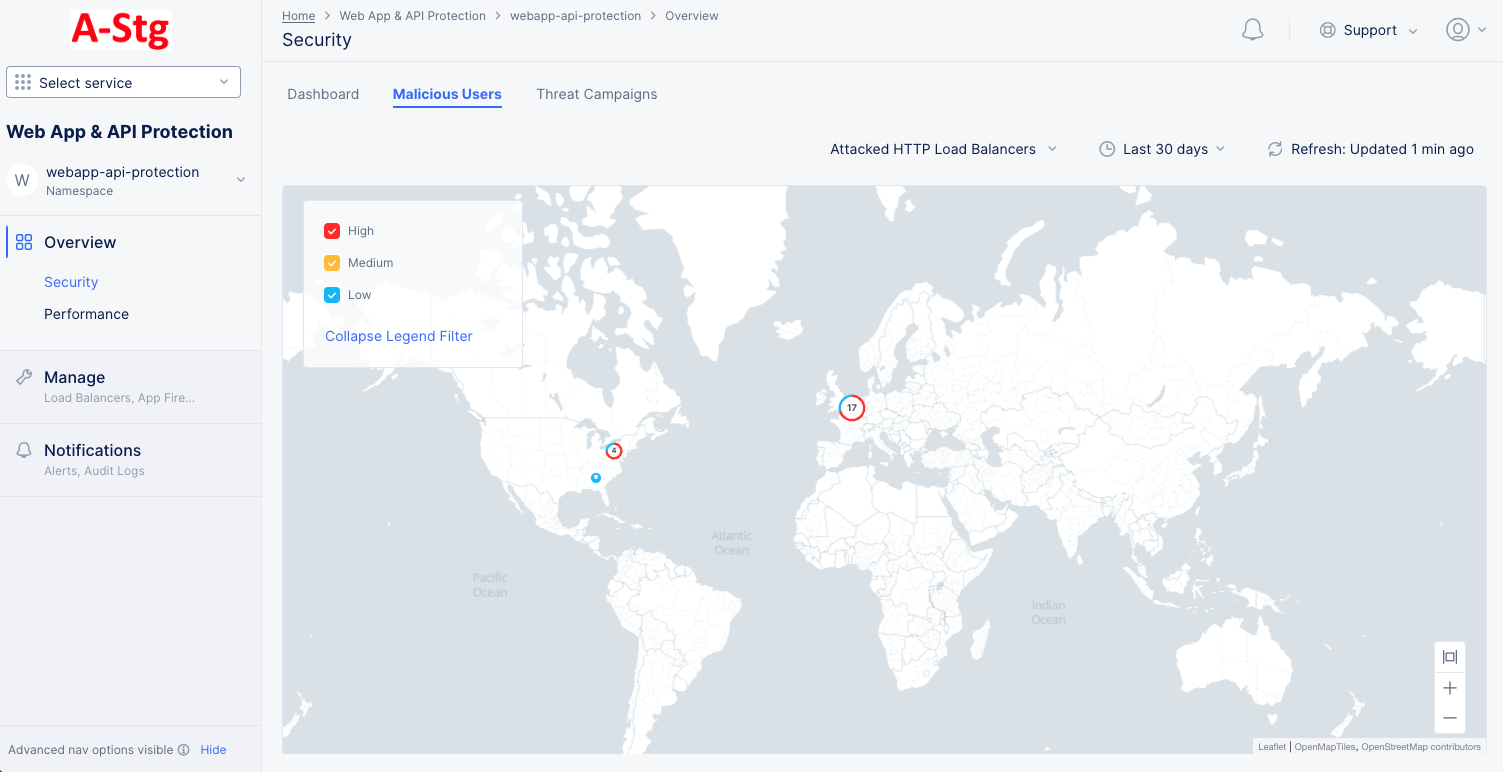Screen dimensions: 1503x772
Task: Uncheck the High severity filter
Action: point(331,231)
